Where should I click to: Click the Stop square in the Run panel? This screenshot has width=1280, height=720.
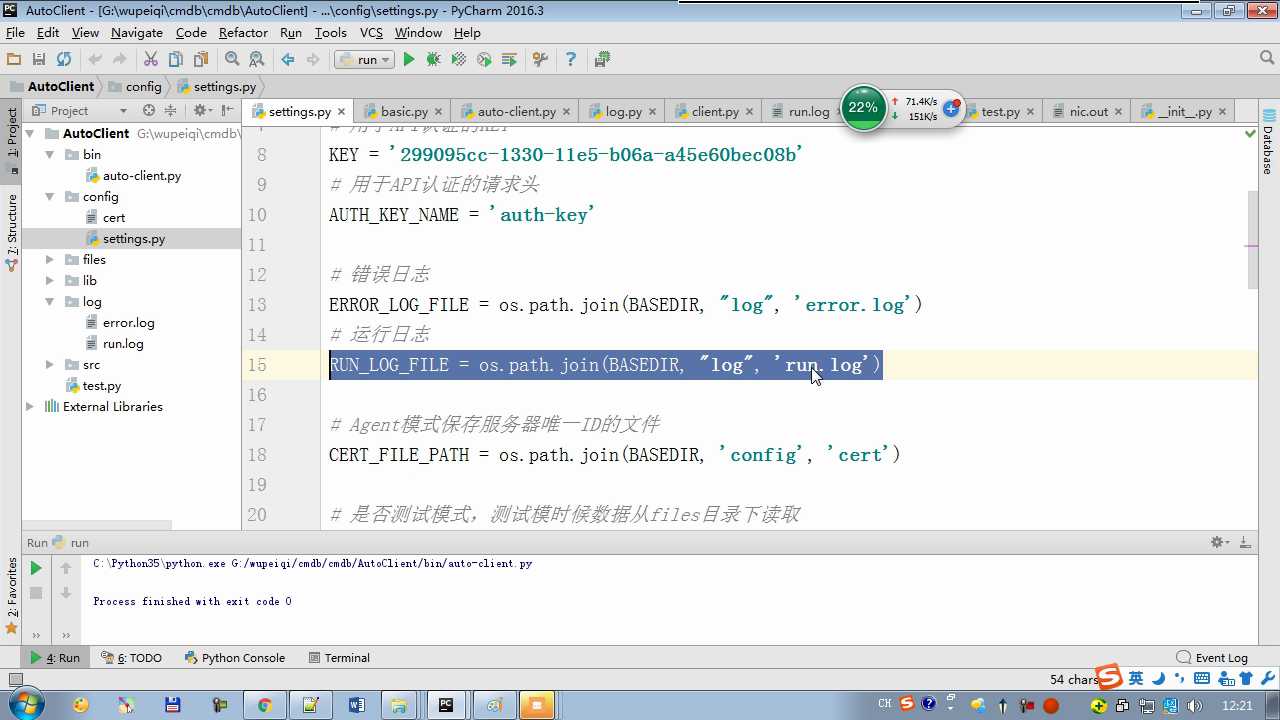(36, 593)
